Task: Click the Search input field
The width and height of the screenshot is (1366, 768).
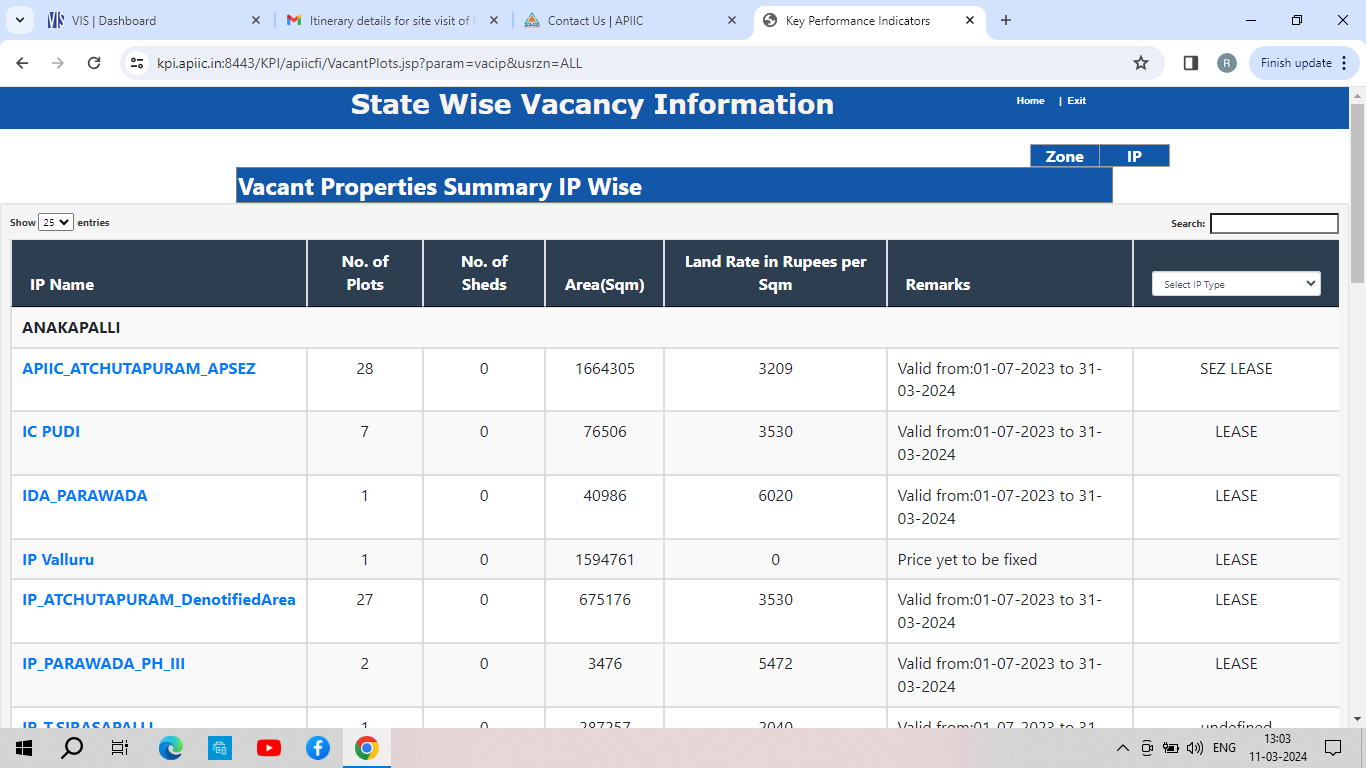Action: [x=1274, y=223]
